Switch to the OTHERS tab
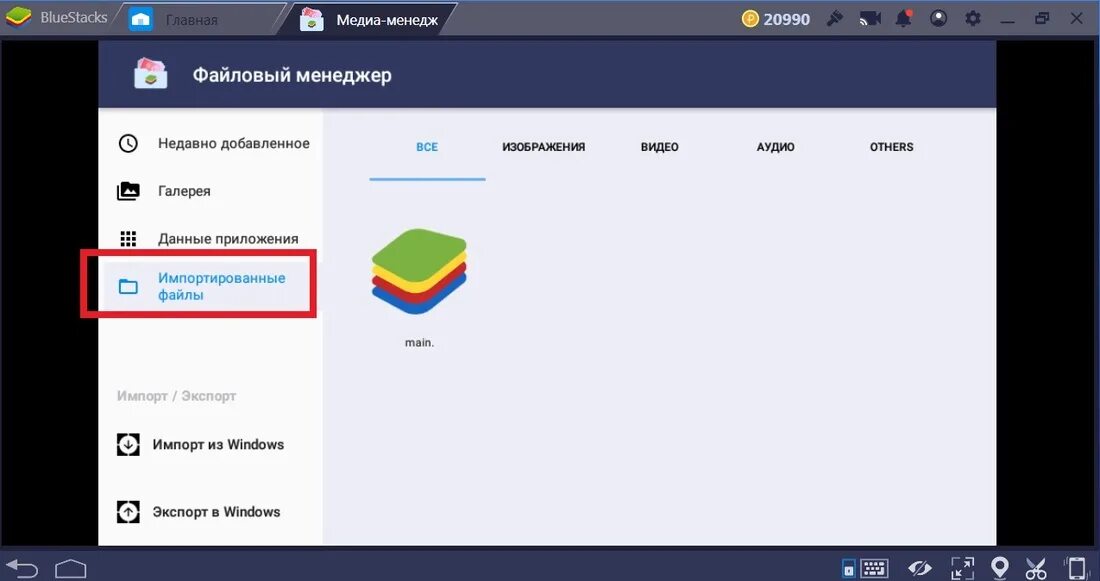The width and height of the screenshot is (1100, 581). [892, 147]
